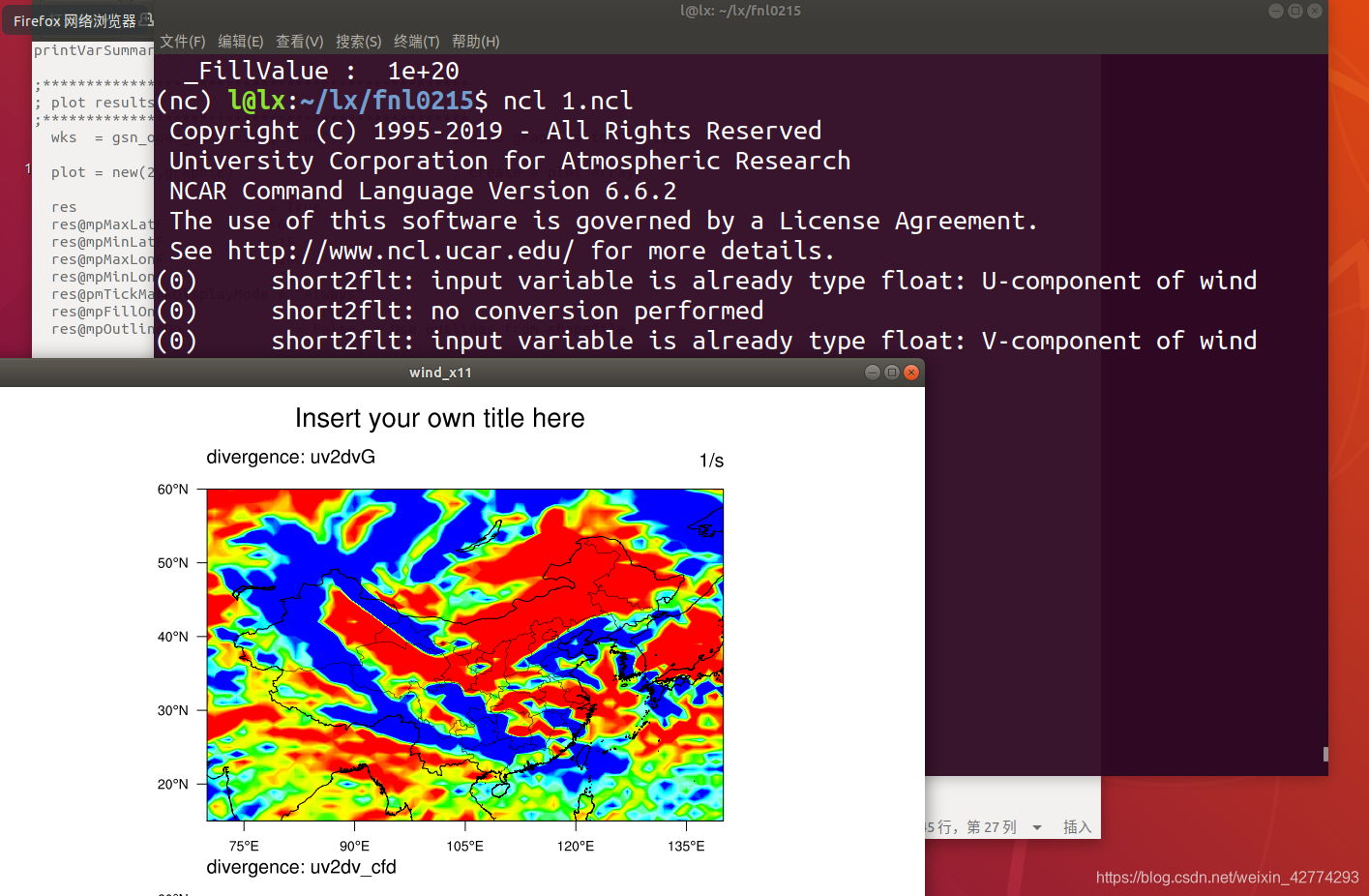Maximize the wind_x11 plot window
Viewport: 1369px width, 896px height.
click(x=892, y=373)
